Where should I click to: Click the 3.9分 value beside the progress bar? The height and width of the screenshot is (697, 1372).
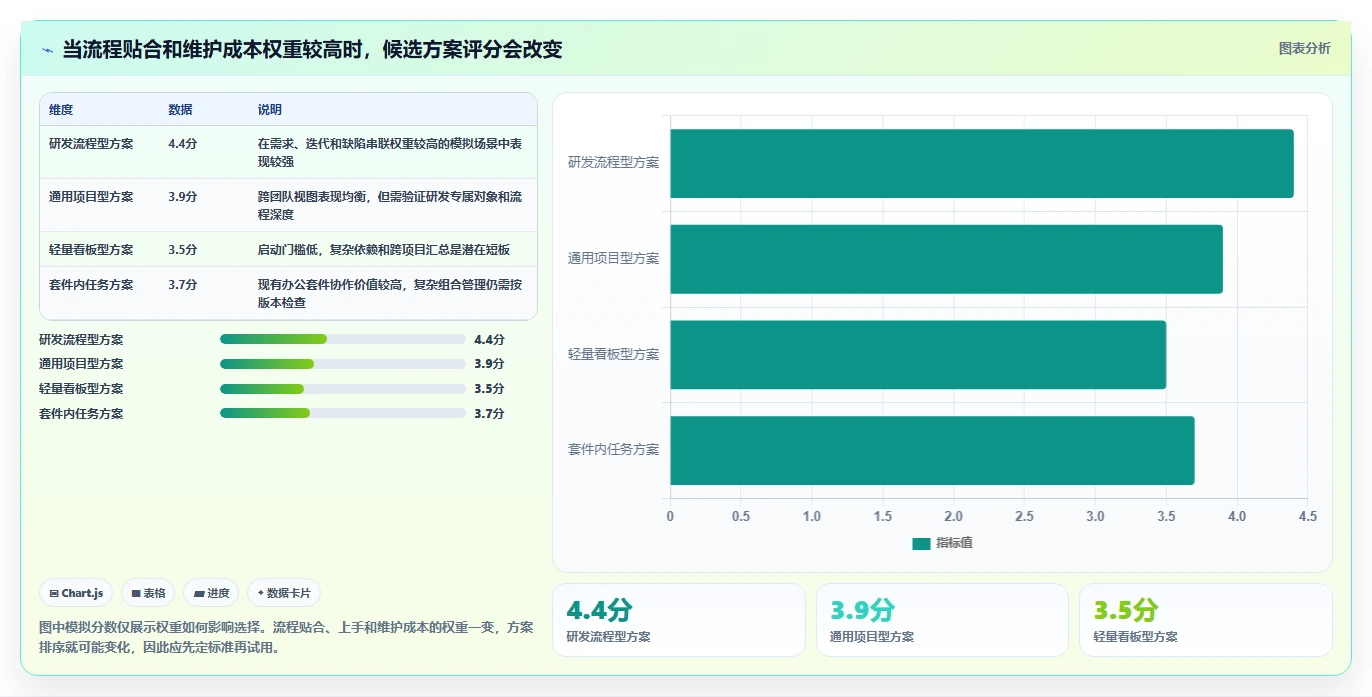(x=490, y=364)
